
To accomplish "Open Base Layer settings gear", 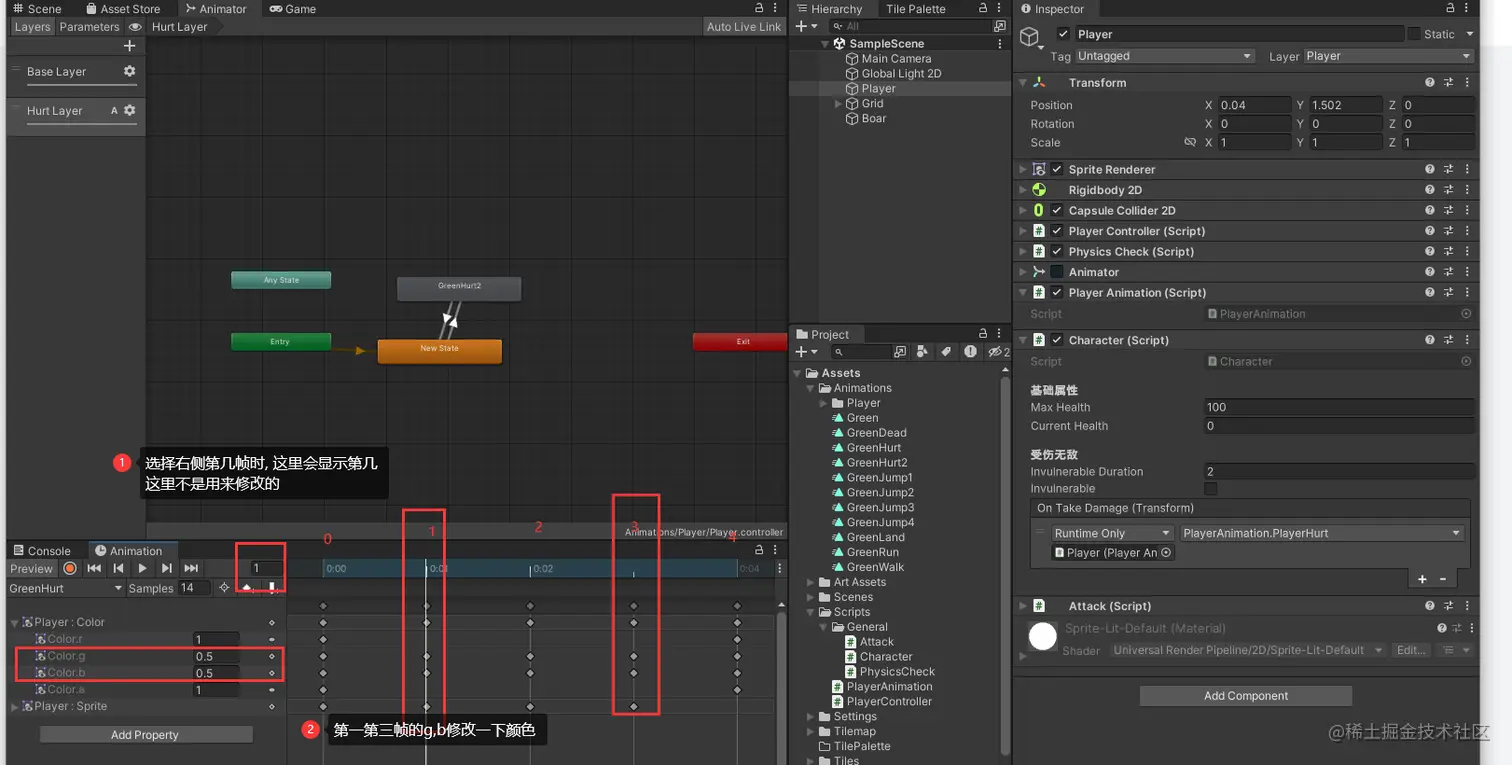I will pos(129,72).
